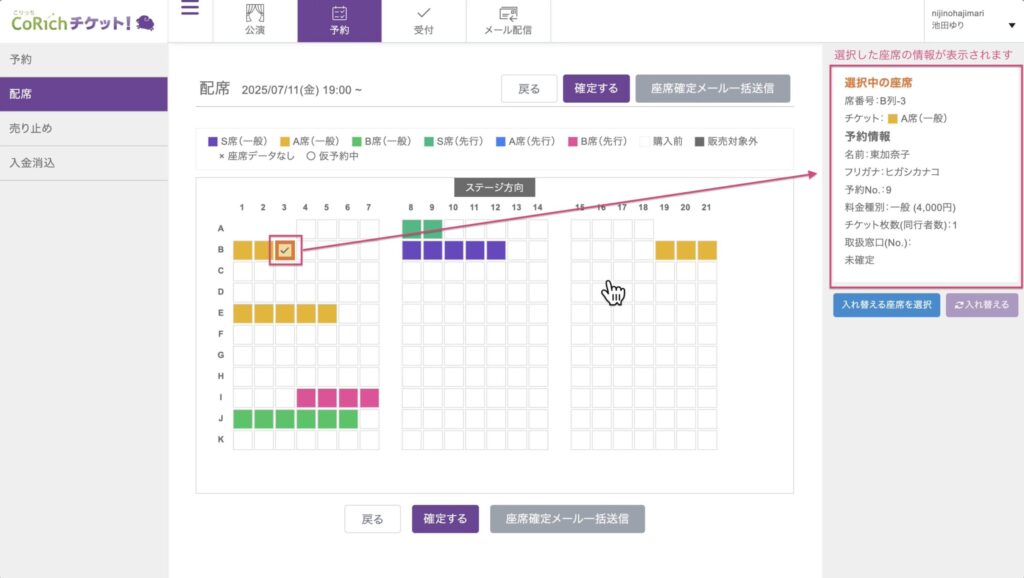Click the 公演 curtain icon
The image size is (1024, 578).
[x=255, y=13]
